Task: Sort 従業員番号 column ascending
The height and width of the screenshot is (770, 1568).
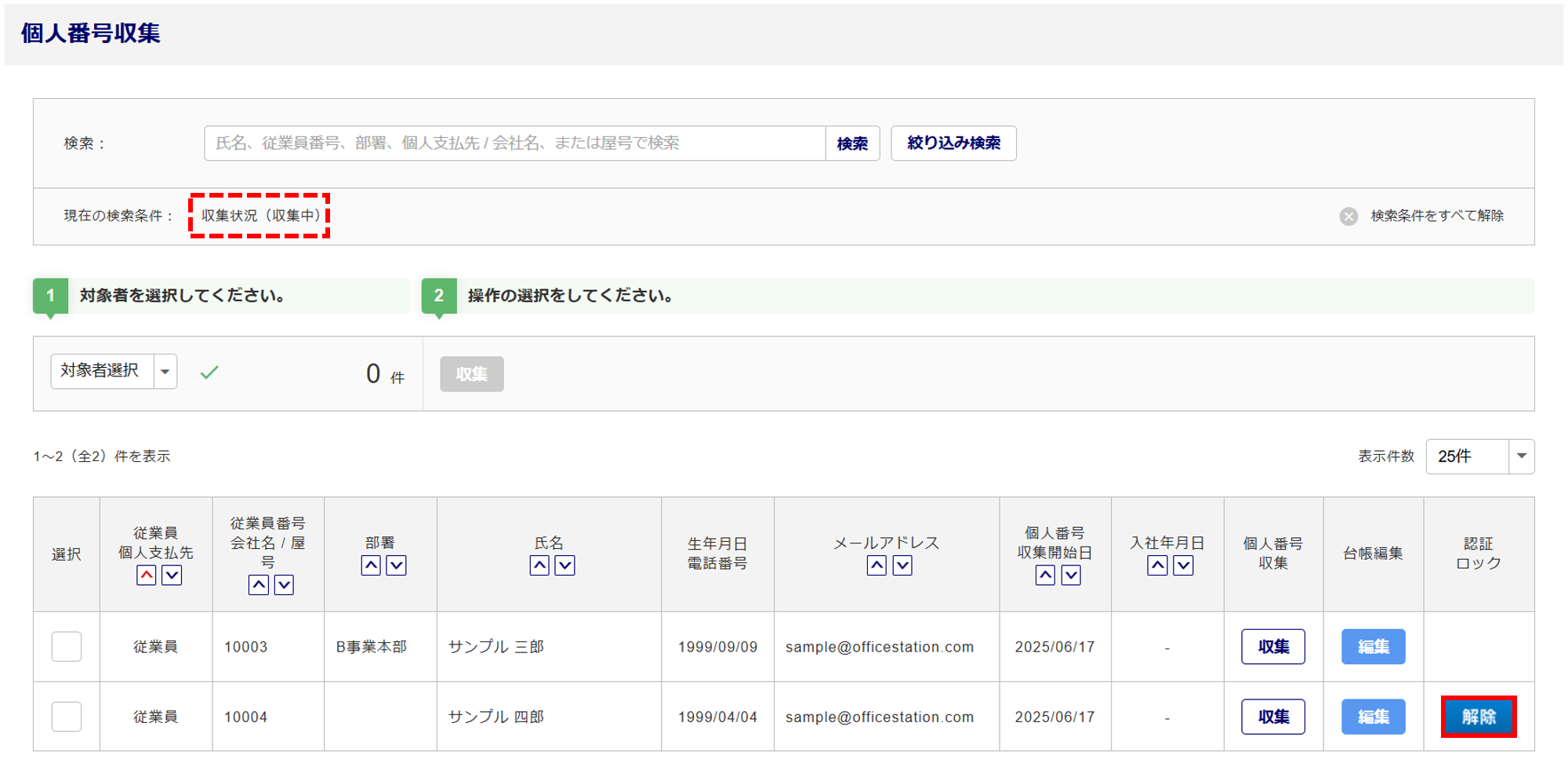Action: click(x=259, y=585)
